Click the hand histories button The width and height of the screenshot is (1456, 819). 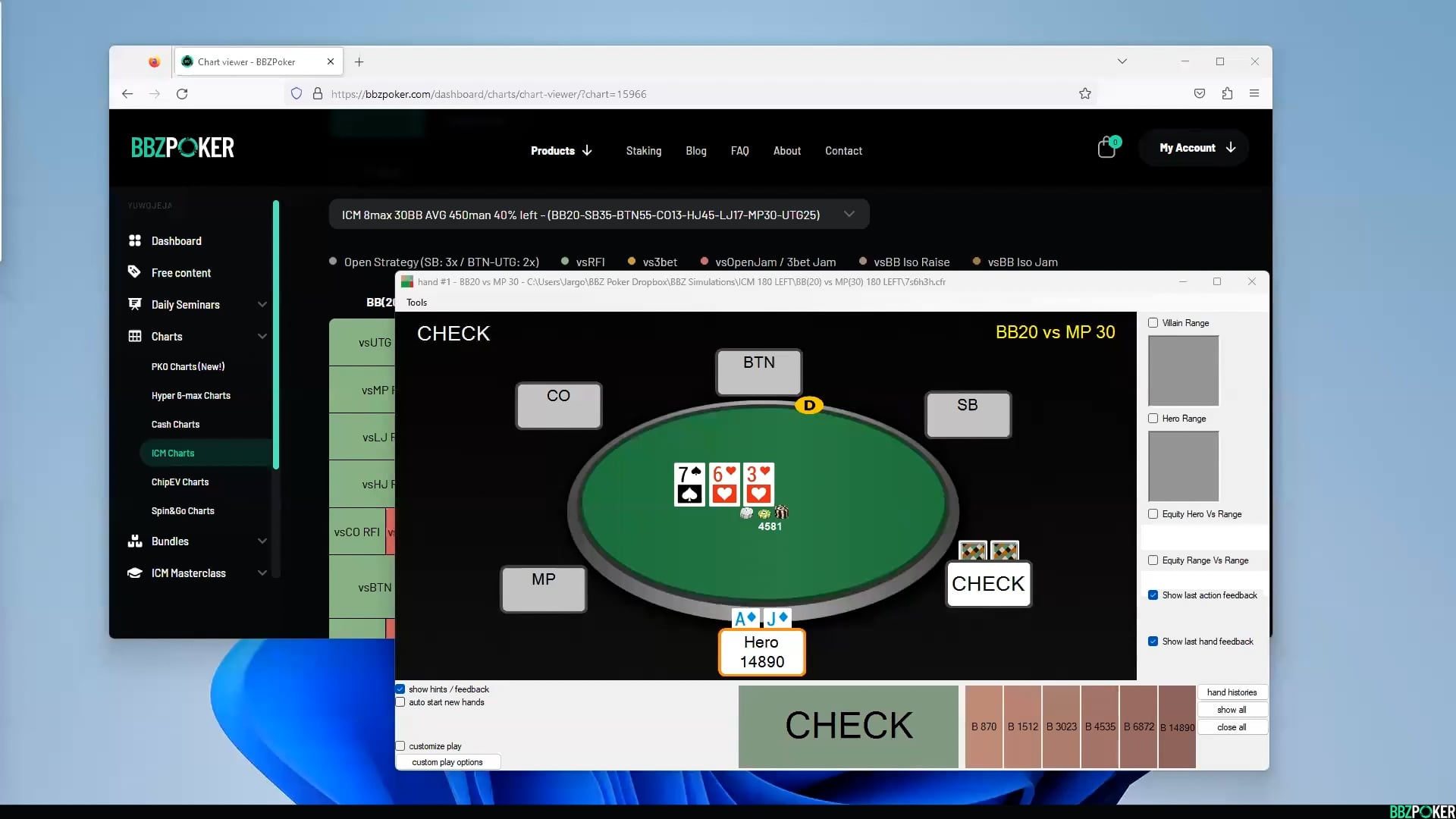(1232, 692)
